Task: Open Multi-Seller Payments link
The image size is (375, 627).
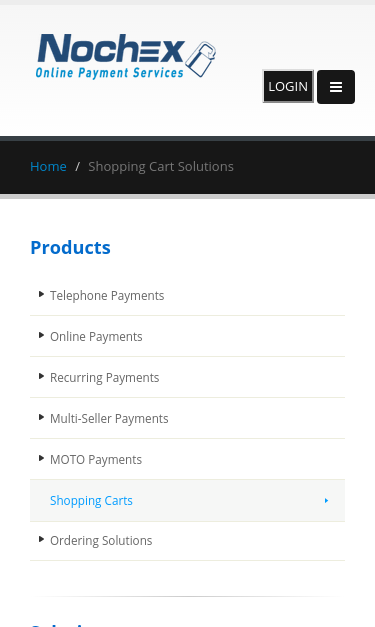Action: pos(109,419)
